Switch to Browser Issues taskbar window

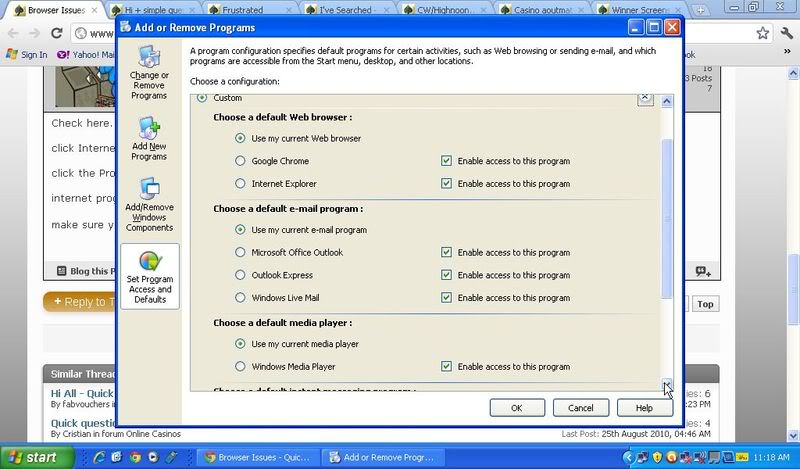(258, 457)
